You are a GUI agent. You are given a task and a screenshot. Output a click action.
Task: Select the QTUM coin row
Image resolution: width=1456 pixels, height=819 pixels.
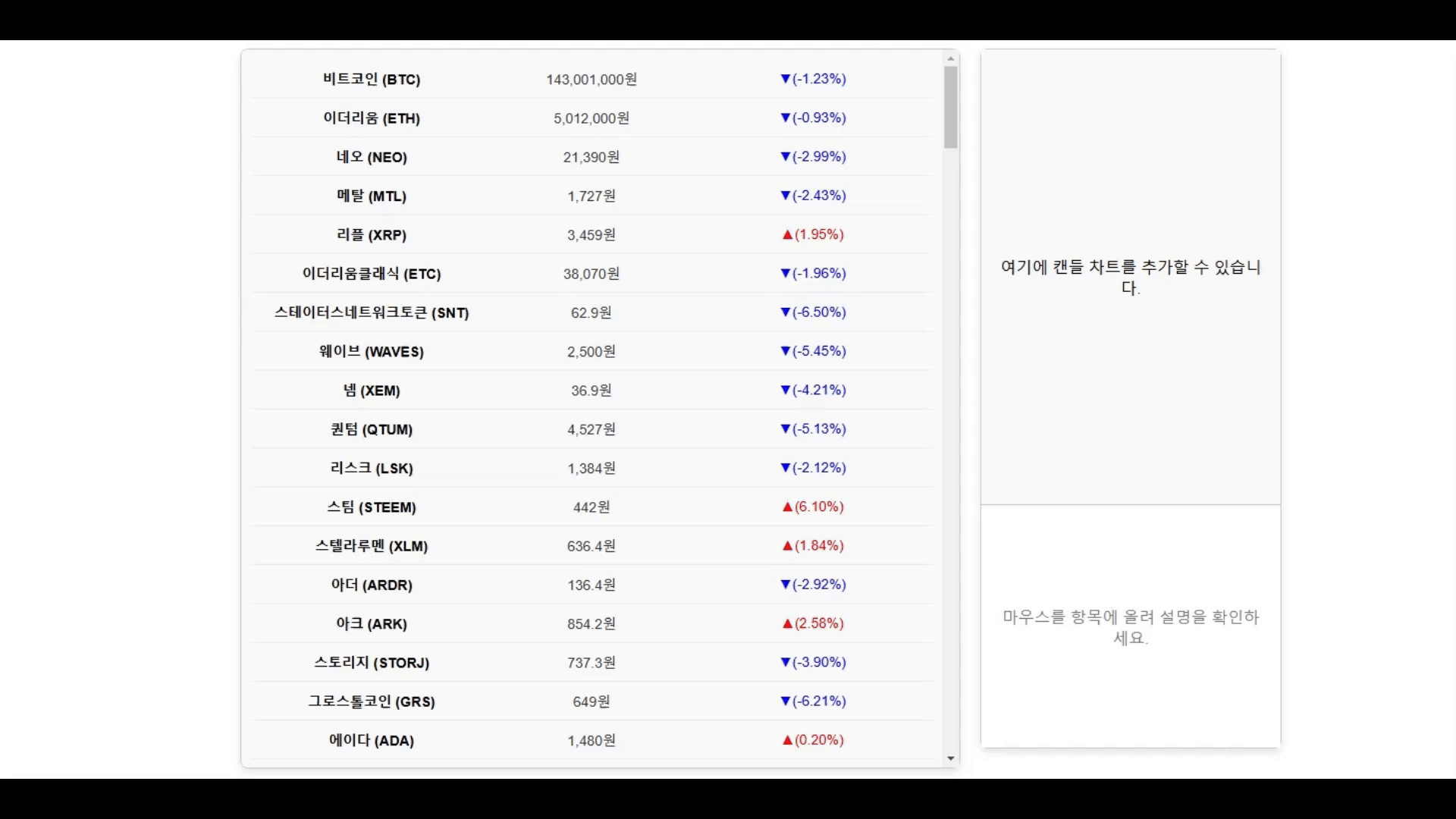click(371, 430)
